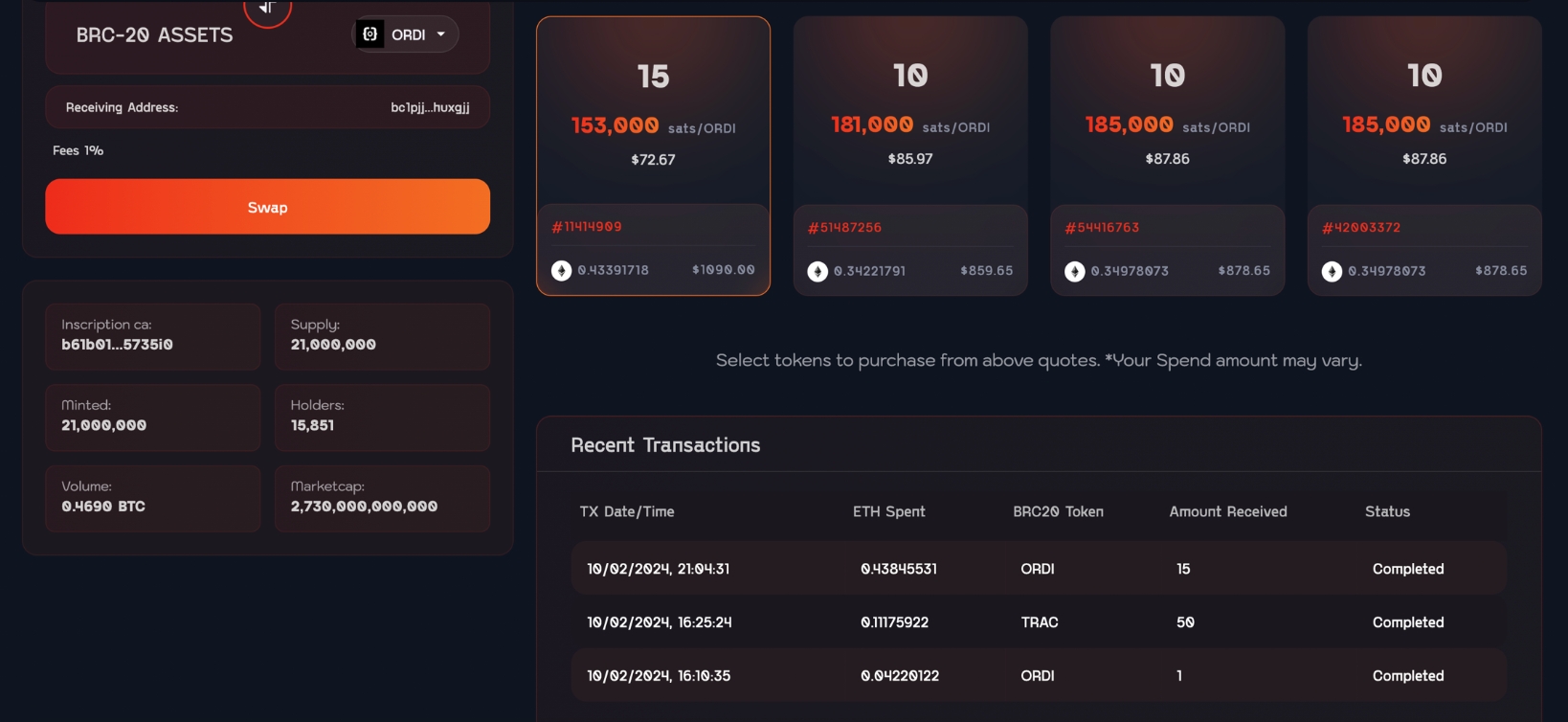Image resolution: width=1568 pixels, height=722 pixels.
Task: Open inscription link #42003372
Action: [1360, 228]
